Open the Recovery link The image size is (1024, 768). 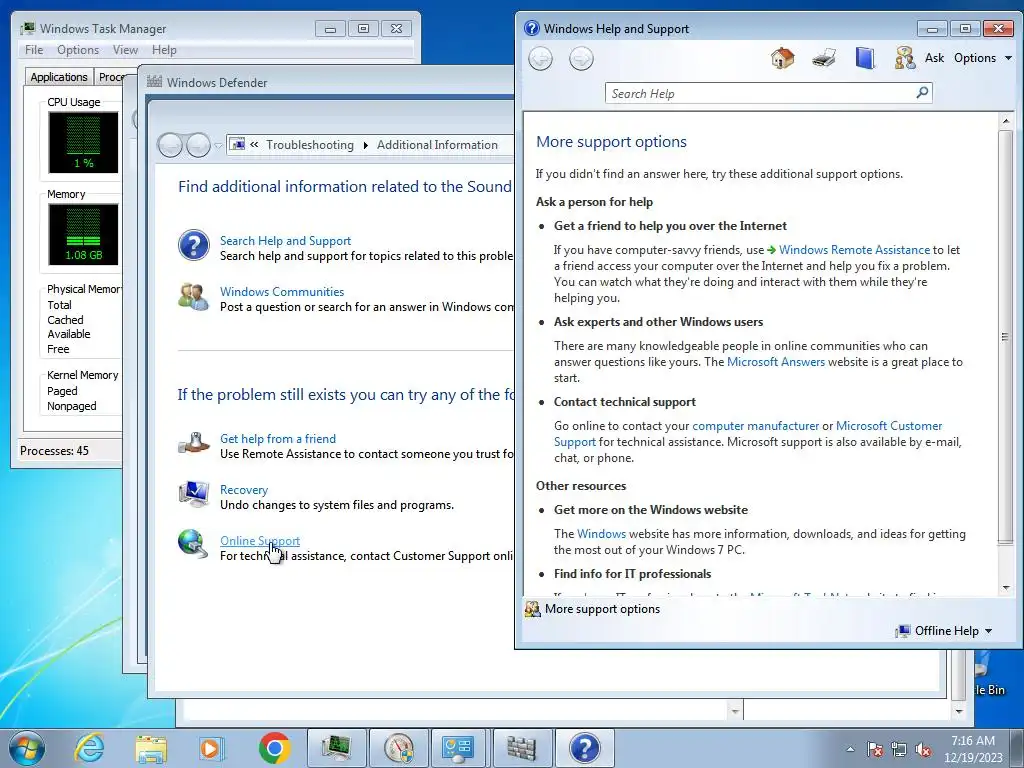[x=244, y=490]
